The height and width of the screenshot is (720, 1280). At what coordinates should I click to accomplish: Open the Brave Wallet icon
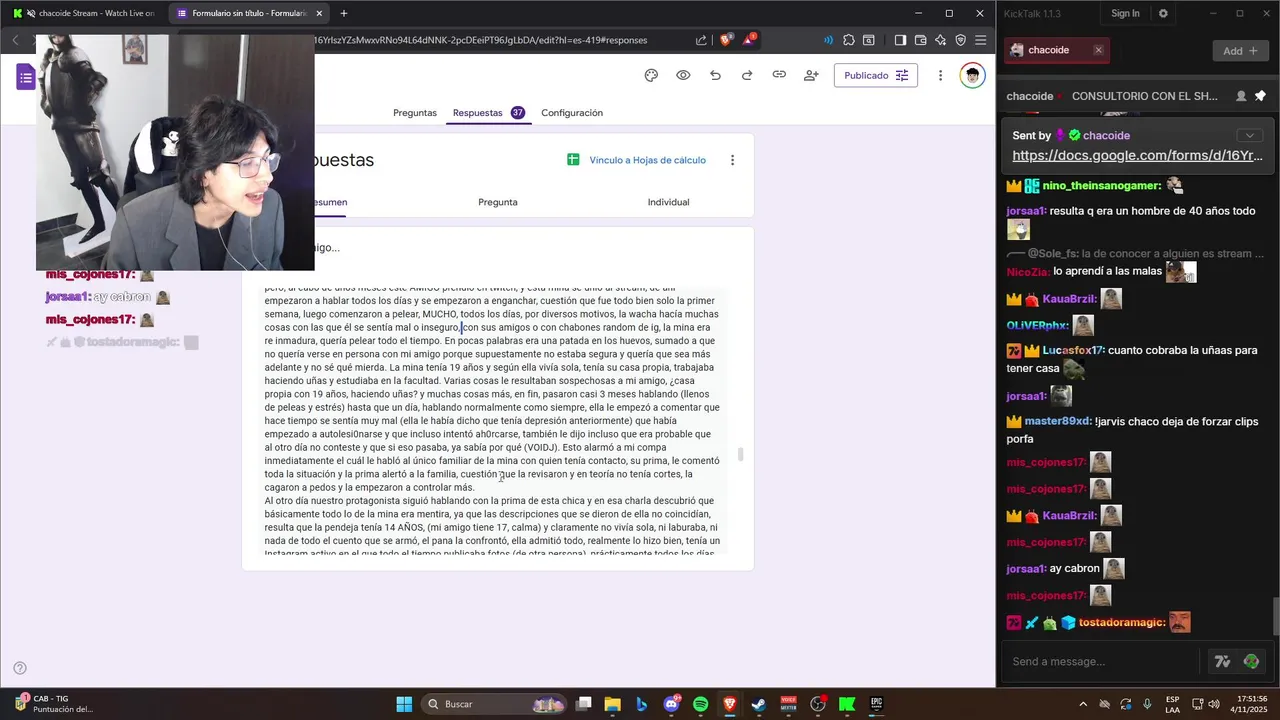[920, 40]
